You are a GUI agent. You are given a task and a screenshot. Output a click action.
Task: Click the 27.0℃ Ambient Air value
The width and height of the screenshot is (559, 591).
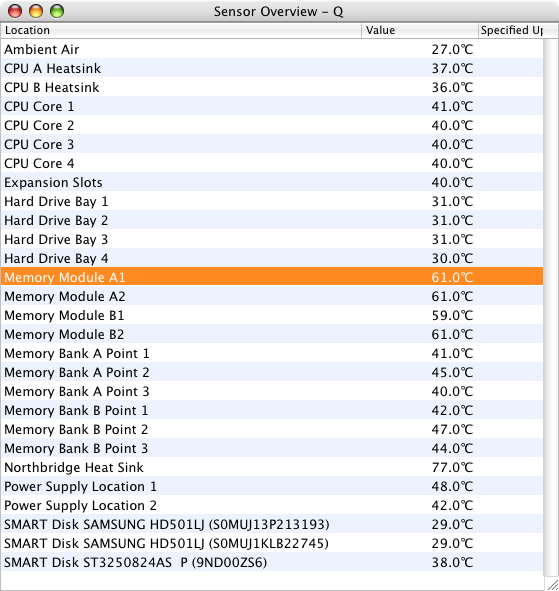(x=452, y=49)
